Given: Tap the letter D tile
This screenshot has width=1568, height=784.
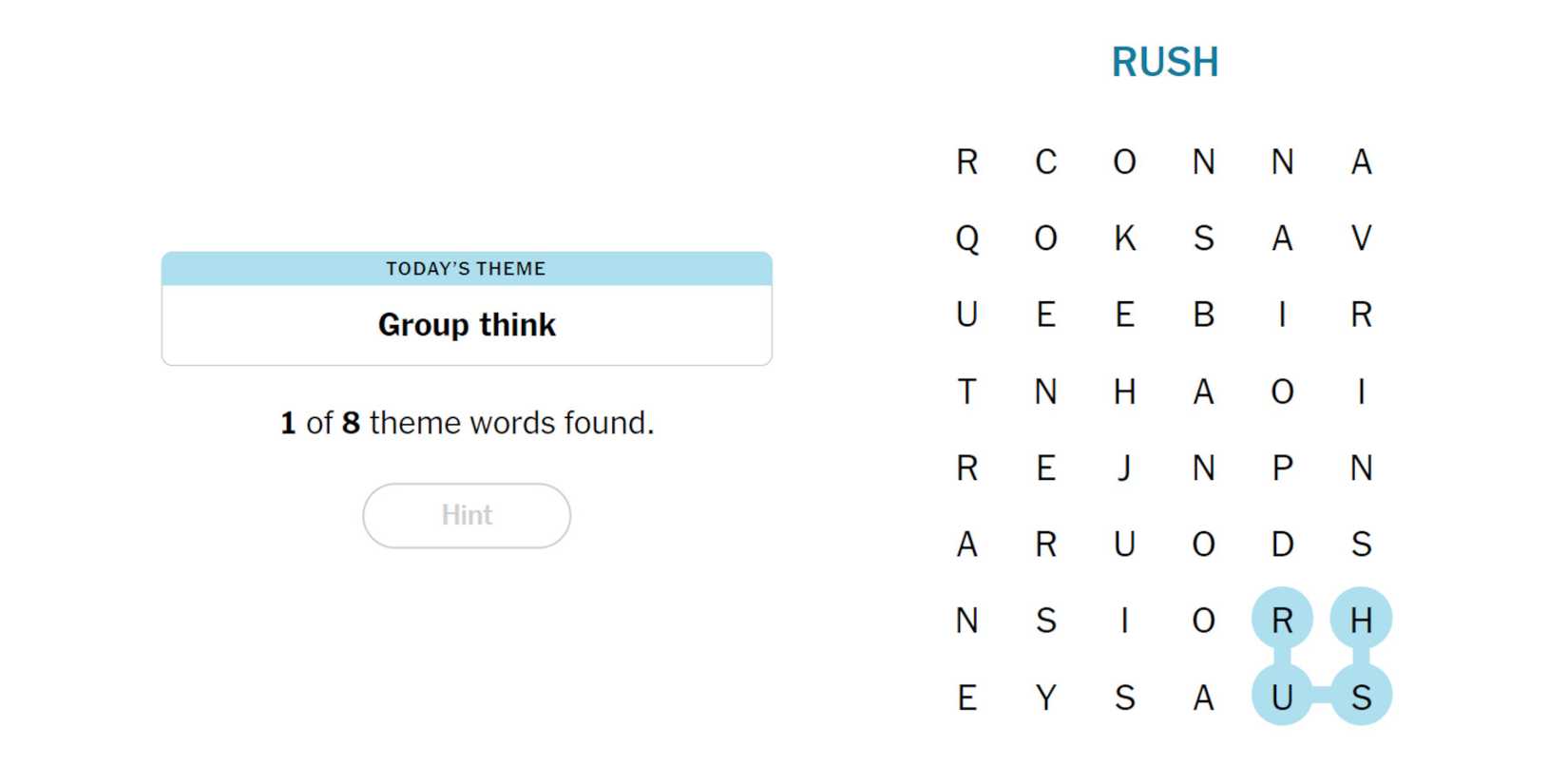Looking at the screenshot, I should click(1282, 545).
